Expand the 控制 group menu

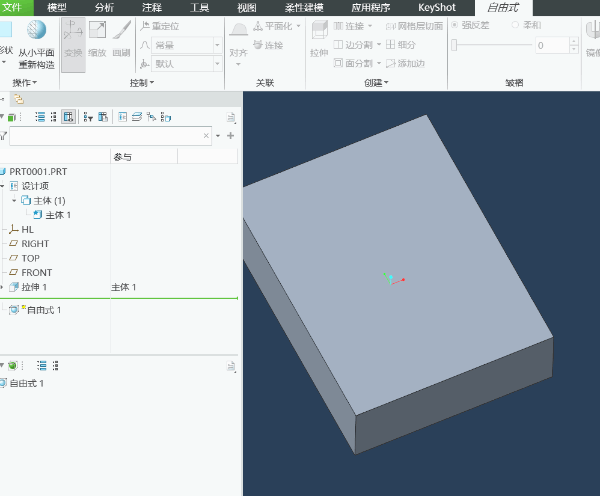pos(142,83)
